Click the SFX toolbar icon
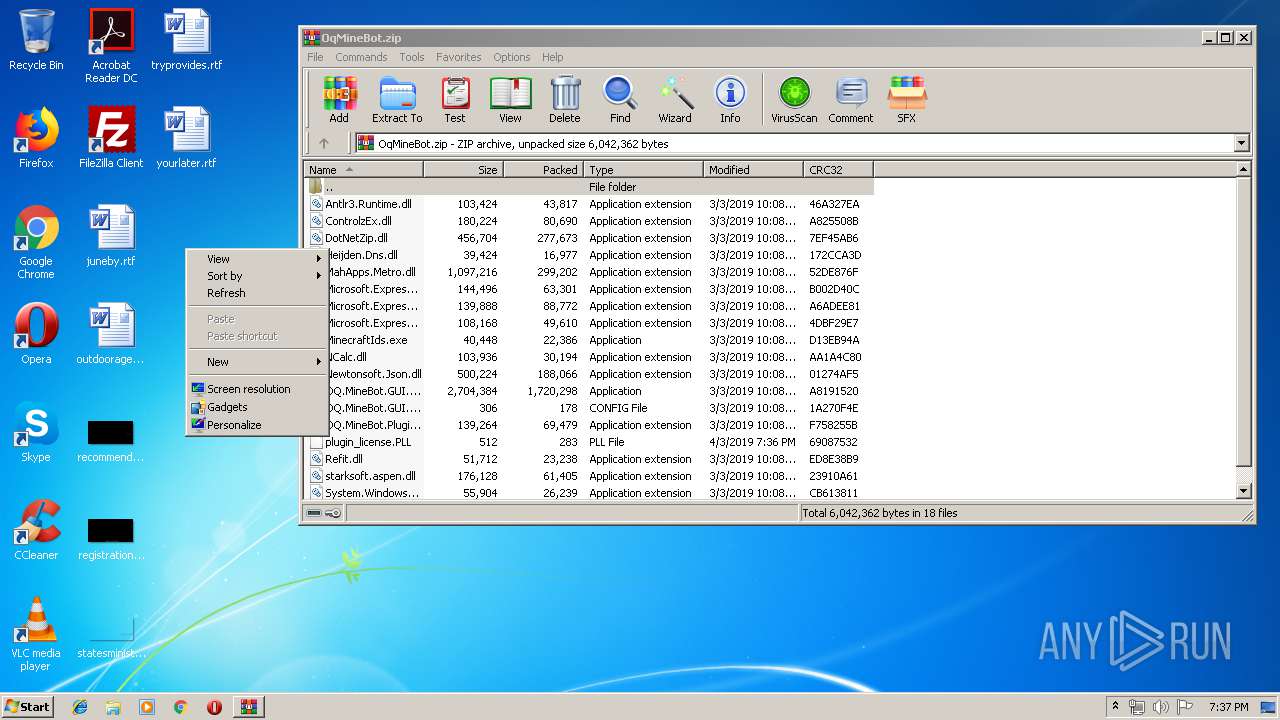The image size is (1280, 720). coord(906,100)
